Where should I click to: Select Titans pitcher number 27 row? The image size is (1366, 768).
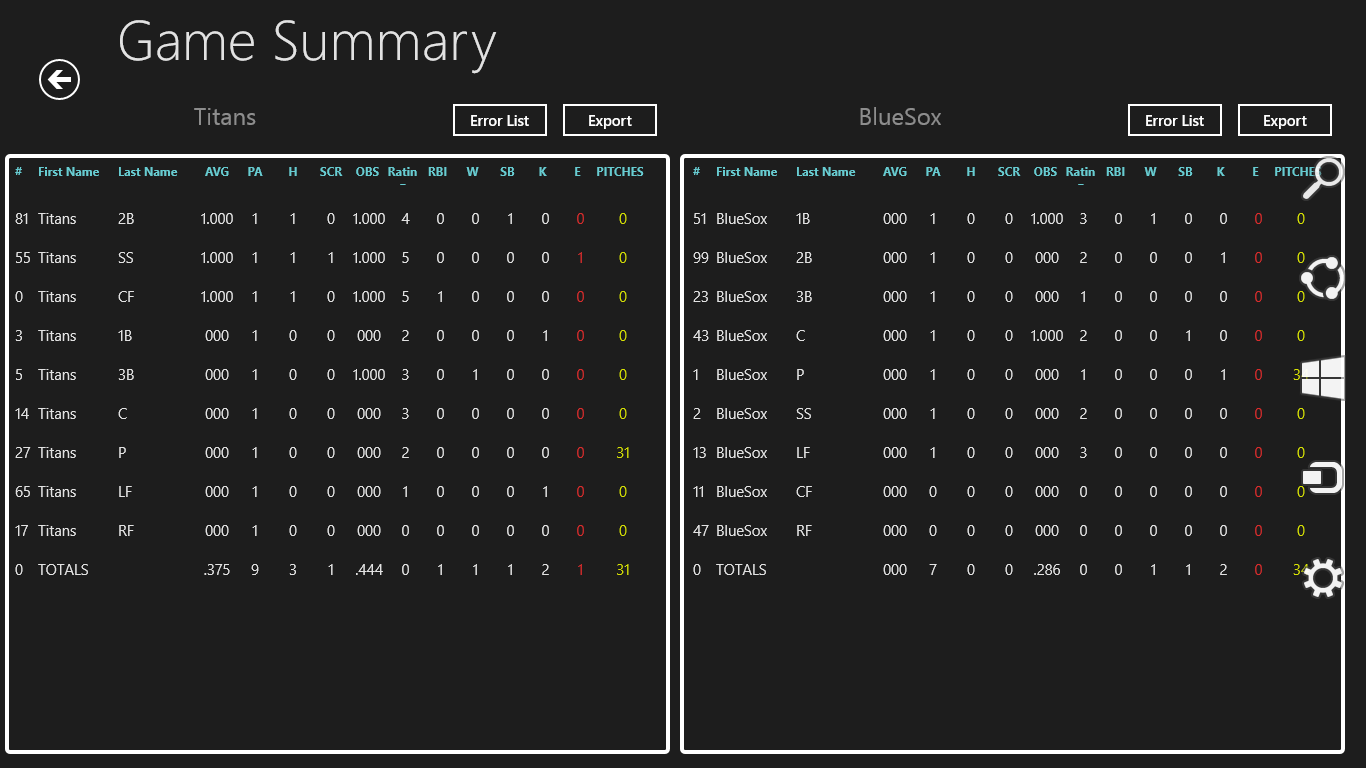pos(300,452)
